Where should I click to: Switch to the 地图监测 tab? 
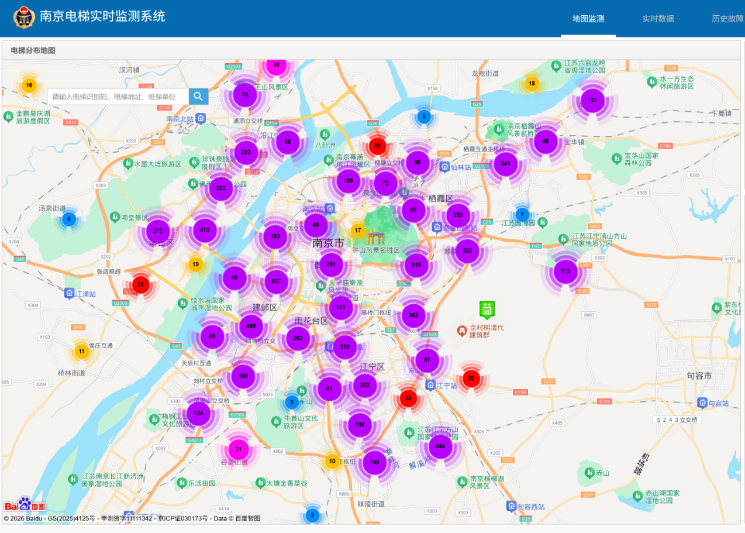click(x=588, y=19)
